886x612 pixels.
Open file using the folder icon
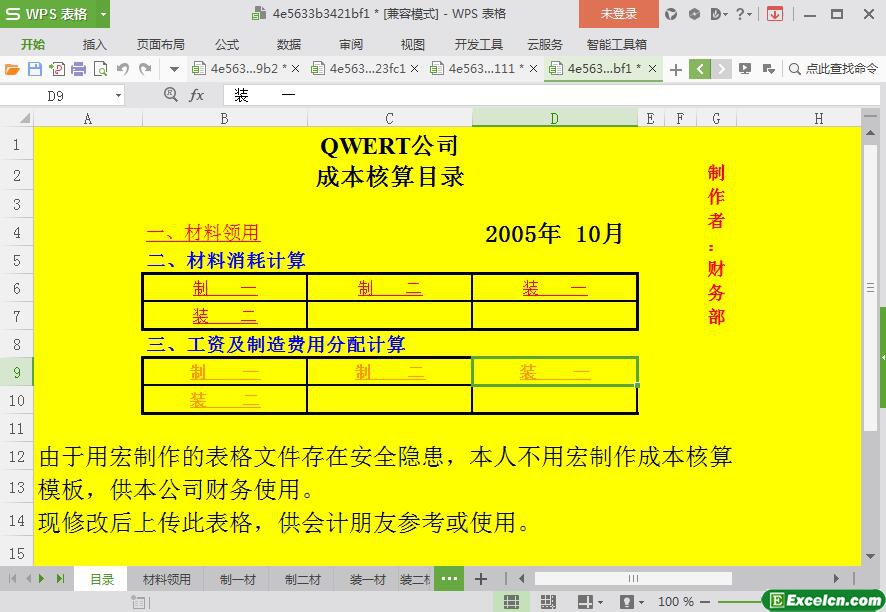[12, 69]
